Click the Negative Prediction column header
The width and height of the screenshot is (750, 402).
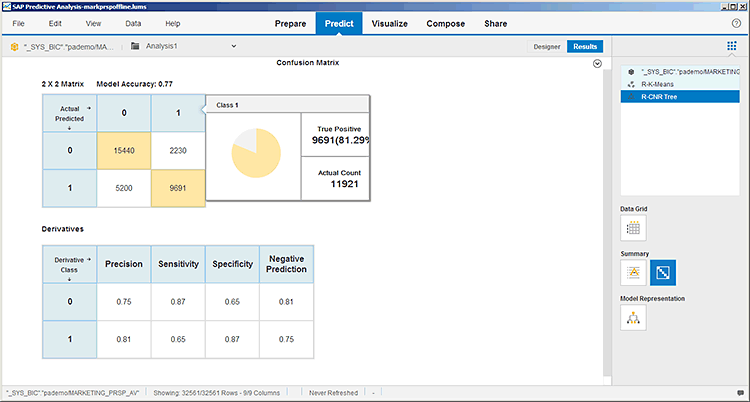[x=286, y=264]
